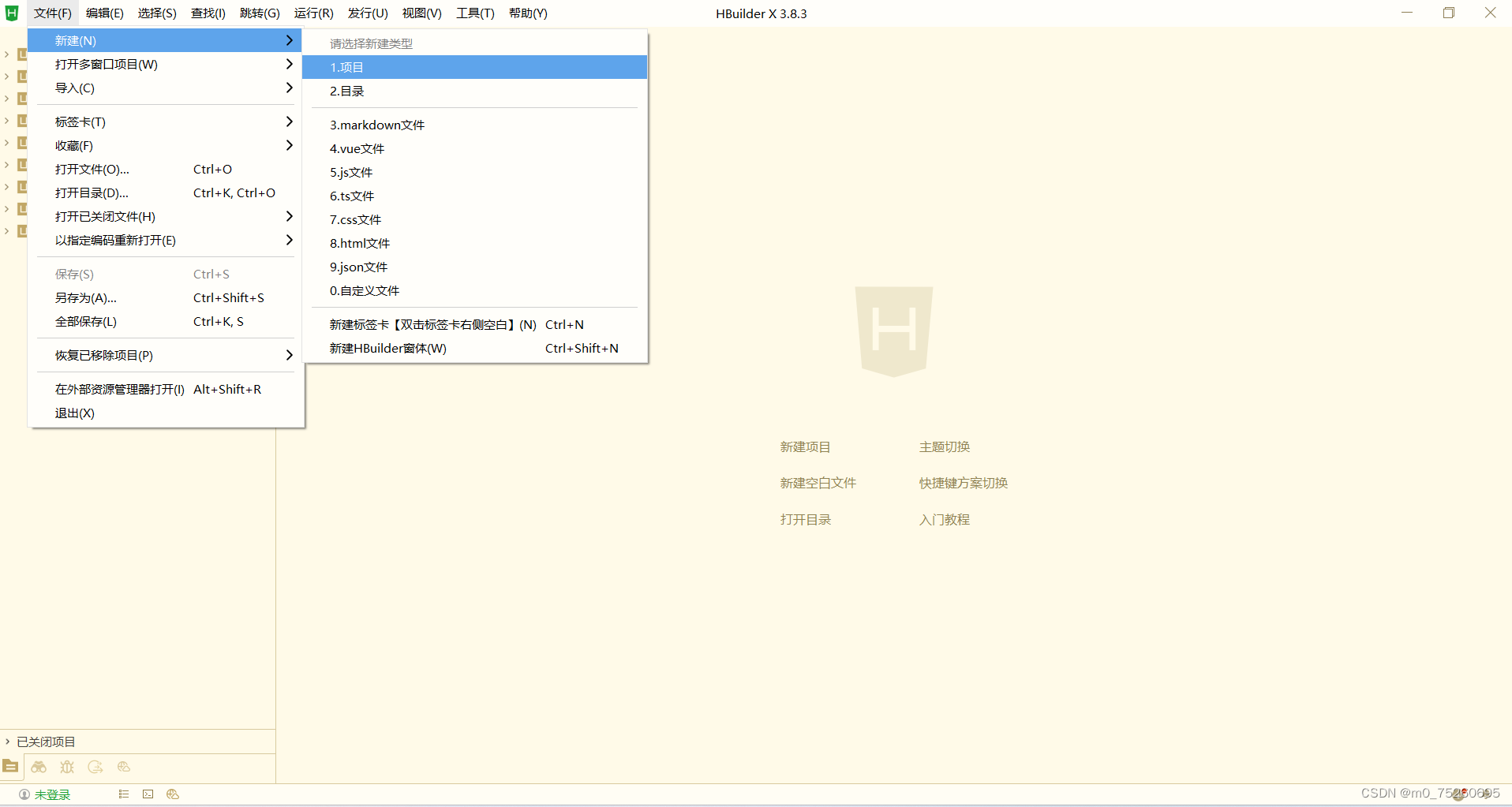Open the 跳转(G) menu
This screenshot has height=807, width=1512.
260,13
